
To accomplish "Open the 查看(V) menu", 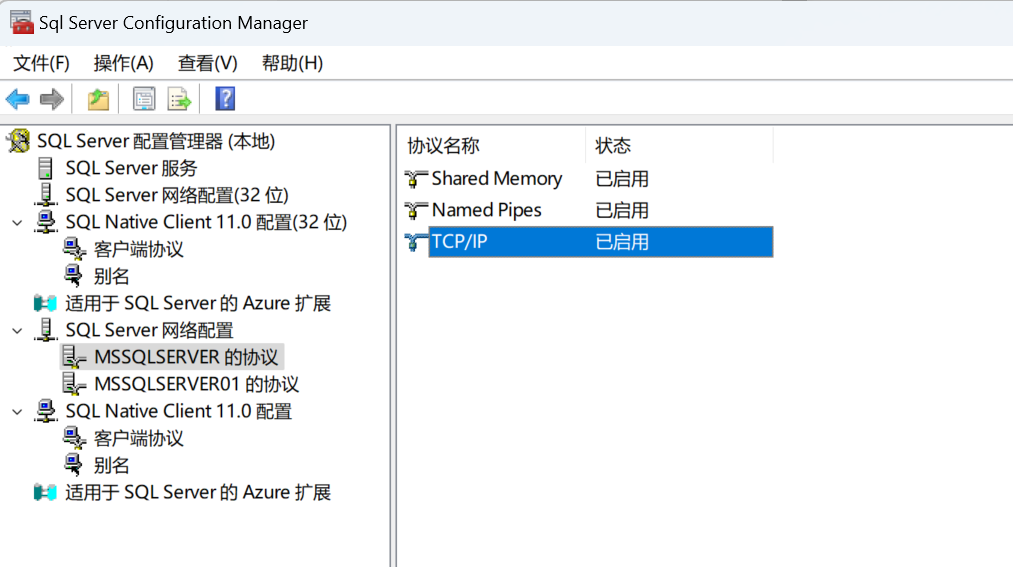I will [x=207, y=63].
